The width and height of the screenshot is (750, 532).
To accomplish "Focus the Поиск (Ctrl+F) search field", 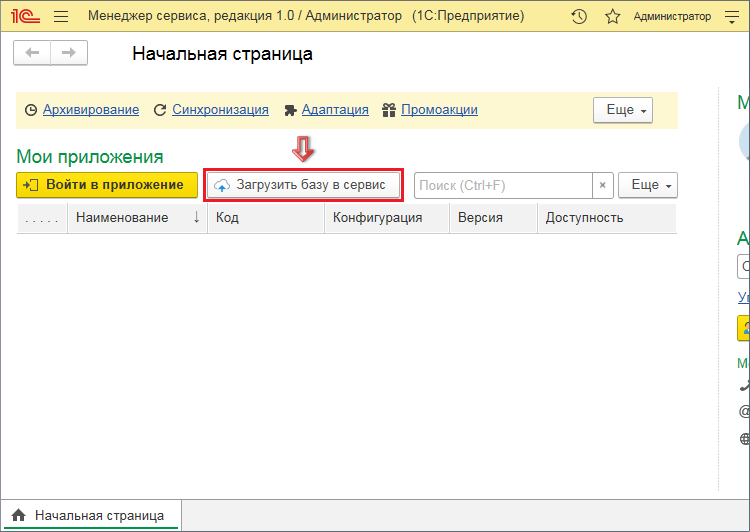I will click(503, 185).
